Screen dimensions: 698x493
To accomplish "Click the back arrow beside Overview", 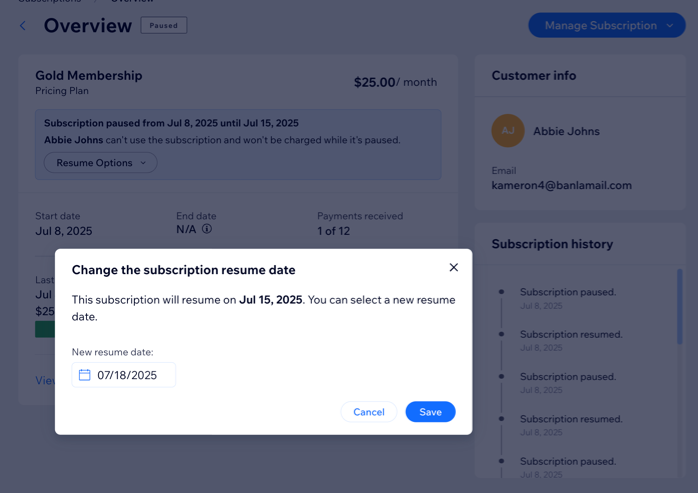I will point(23,26).
